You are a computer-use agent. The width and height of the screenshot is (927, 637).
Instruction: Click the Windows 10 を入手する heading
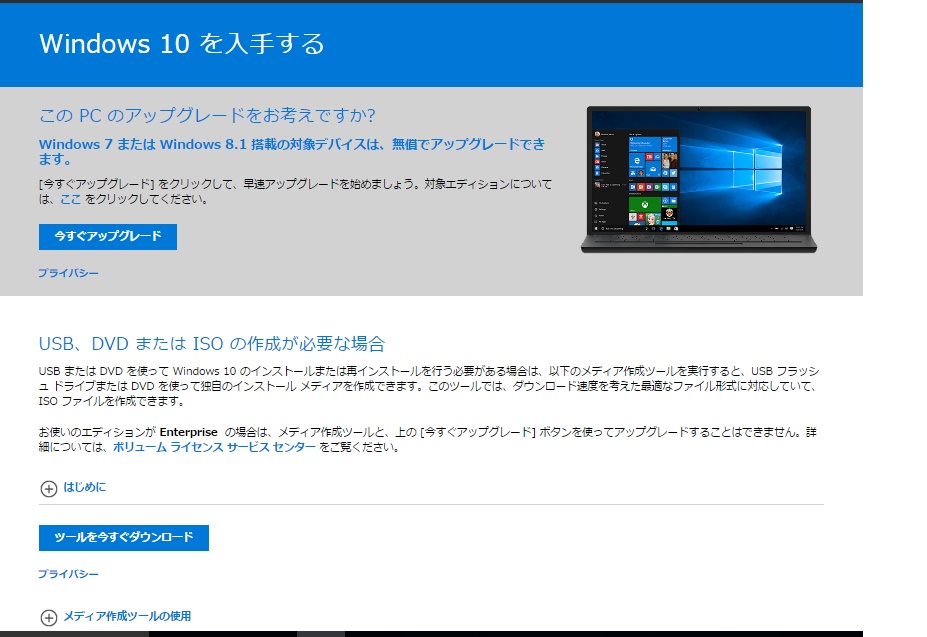tap(182, 44)
